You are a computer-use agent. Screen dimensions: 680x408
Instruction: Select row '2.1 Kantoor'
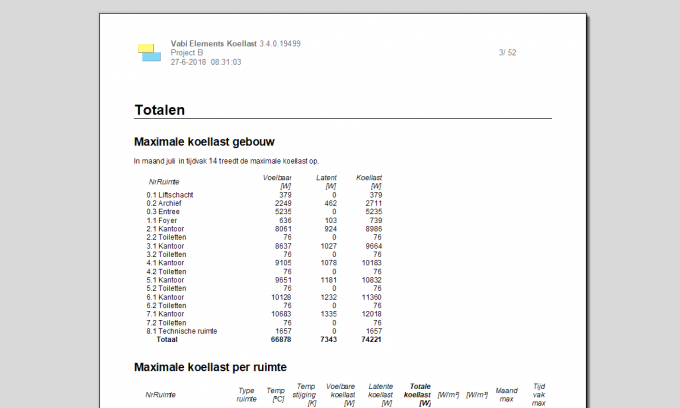[264, 229]
